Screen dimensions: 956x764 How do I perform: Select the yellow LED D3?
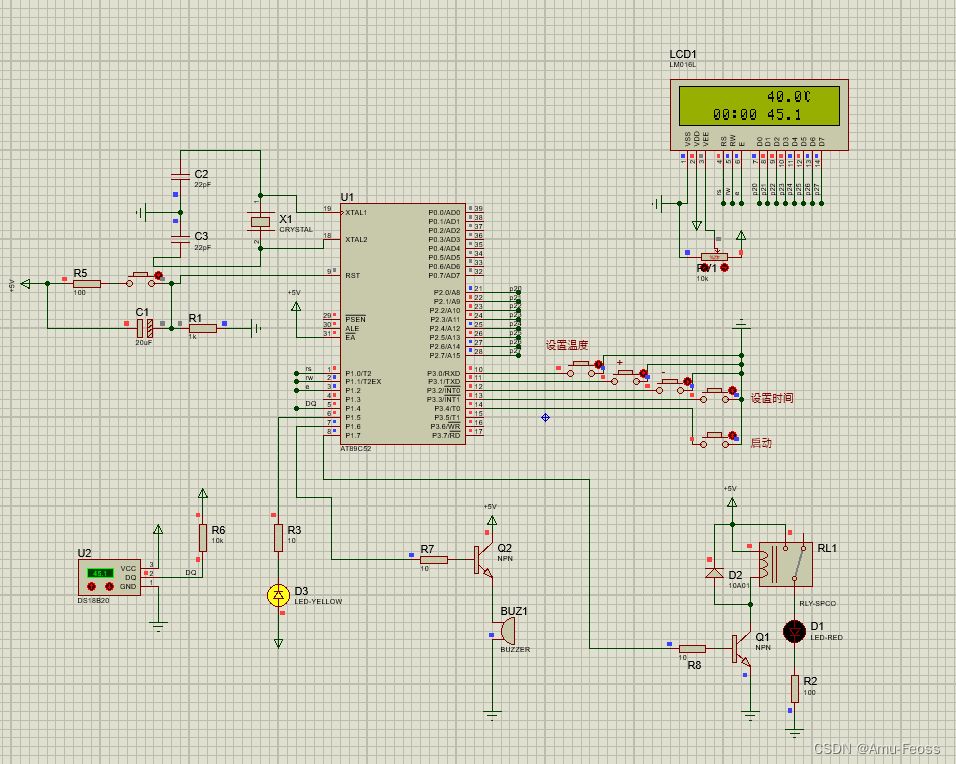[279, 595]
